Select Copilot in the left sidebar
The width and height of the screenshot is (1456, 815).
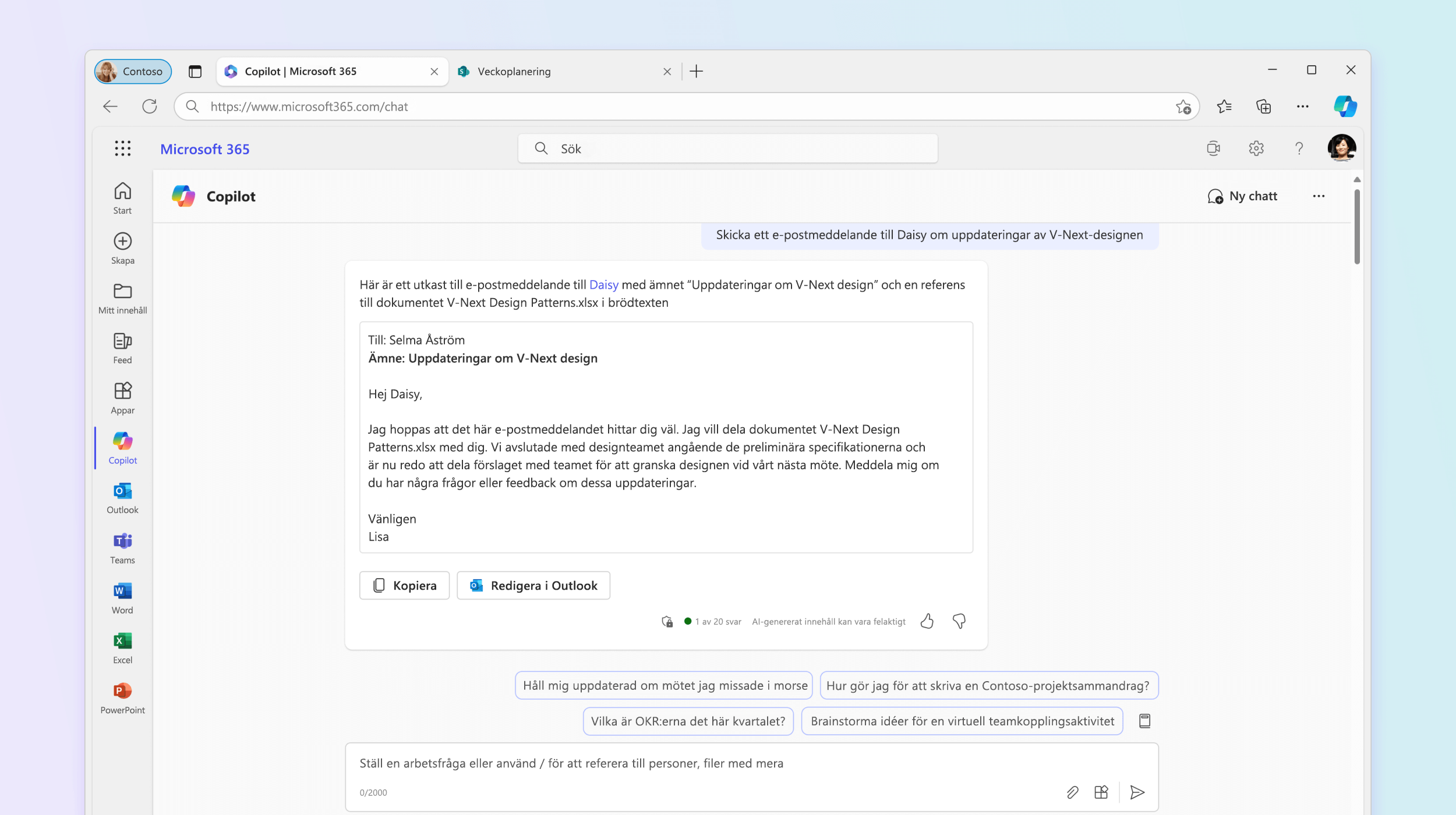[122, 448]
